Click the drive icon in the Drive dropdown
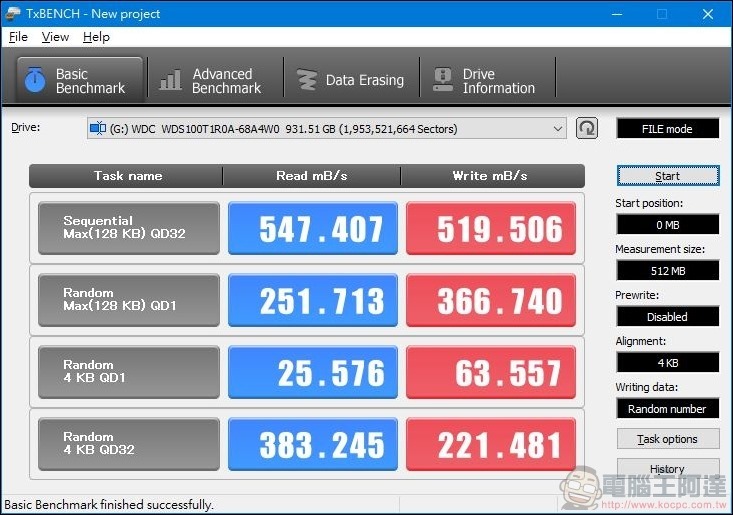 pyautogui.click(x=98, y=128)
